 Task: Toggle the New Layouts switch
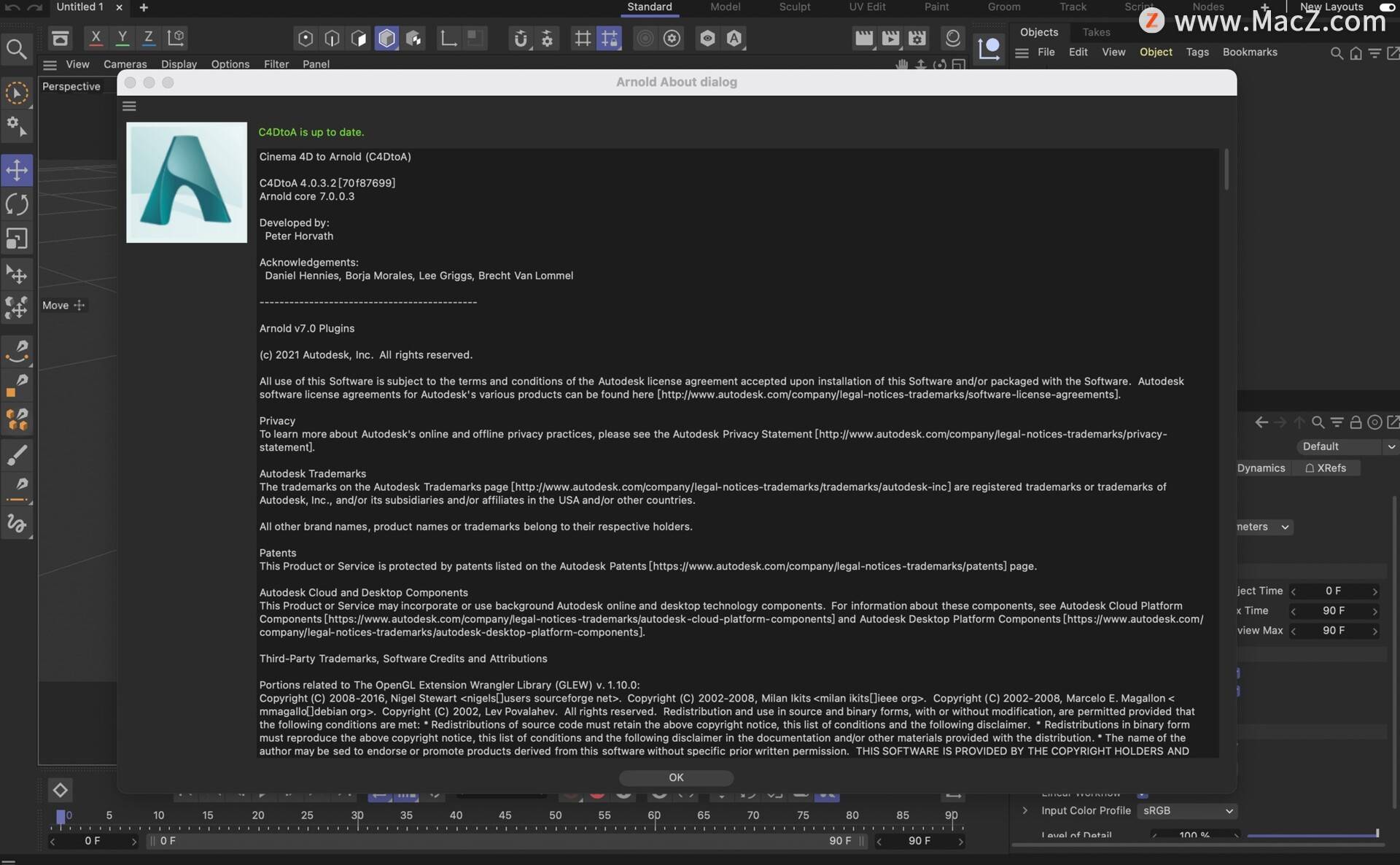(x=1387, y=7)
